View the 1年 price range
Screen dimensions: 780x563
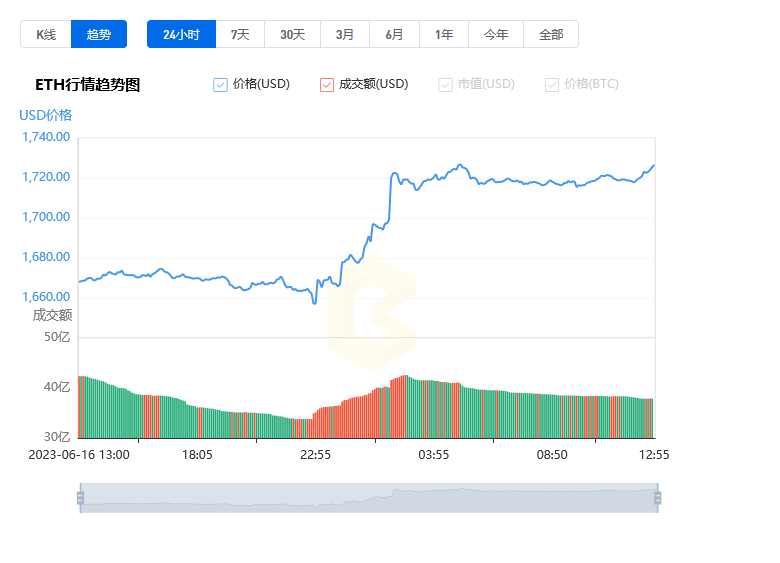coord(444,34)
